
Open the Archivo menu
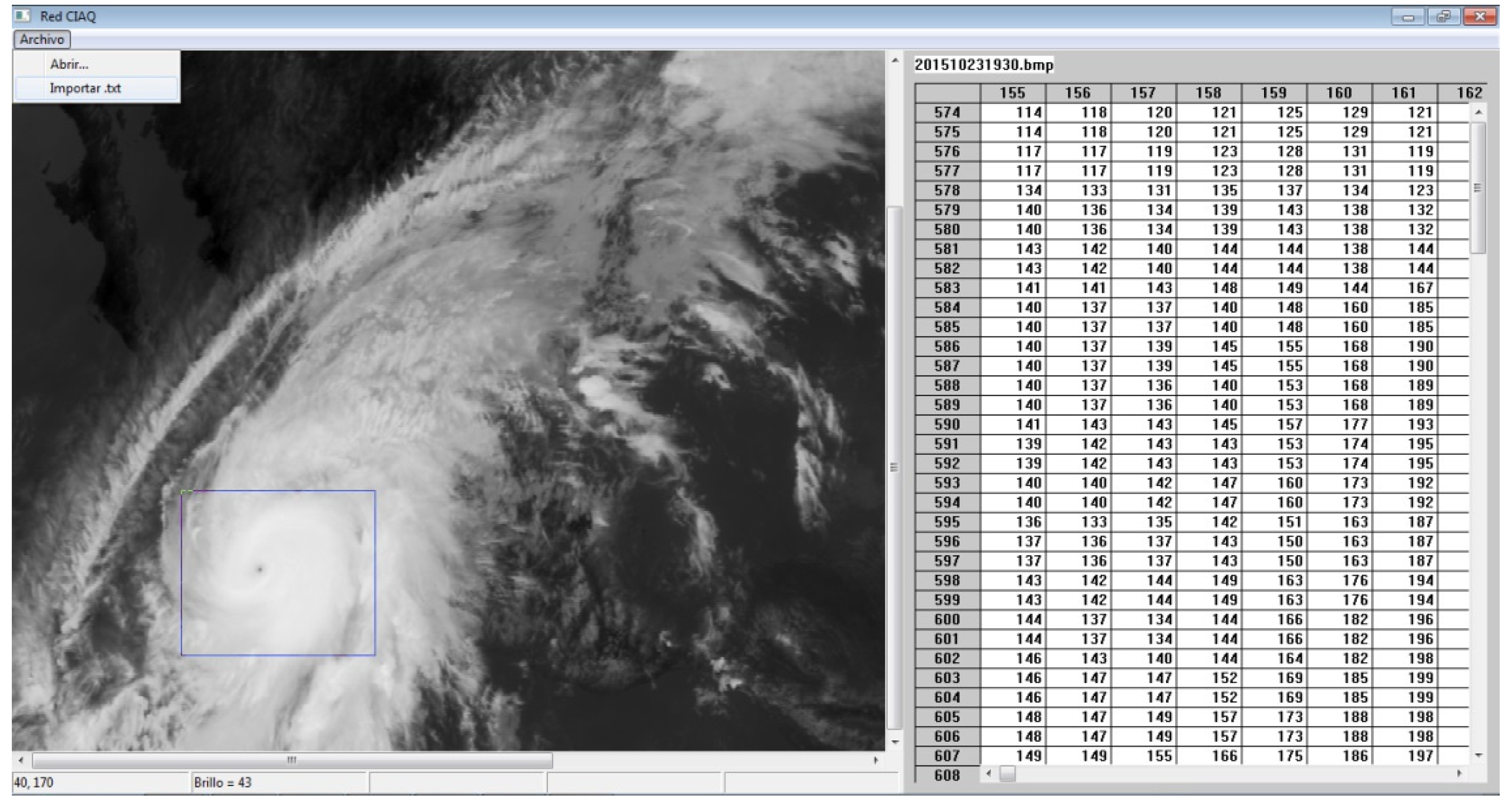[x=41, y=40]
